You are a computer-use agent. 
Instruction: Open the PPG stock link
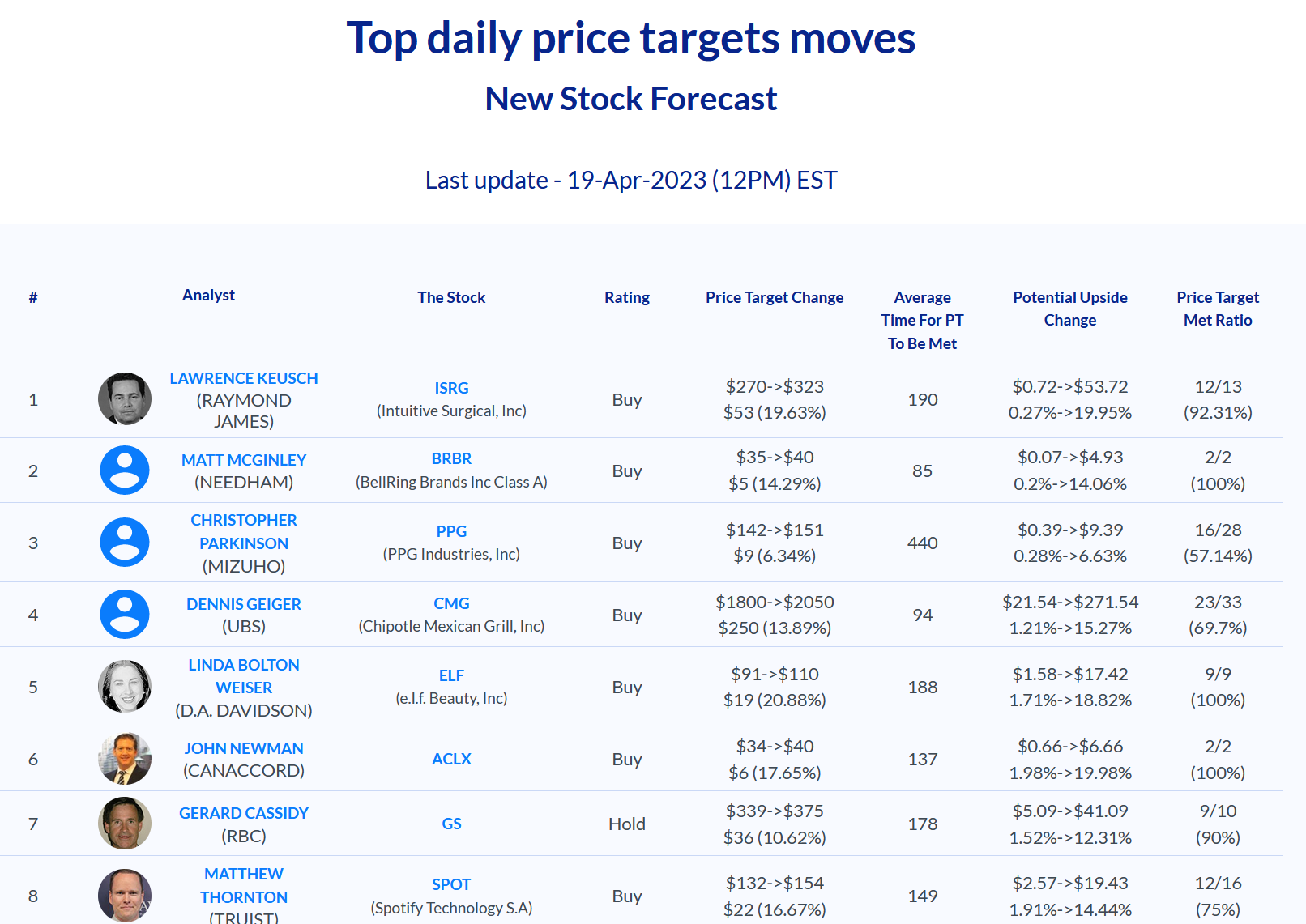pos(451,531)
